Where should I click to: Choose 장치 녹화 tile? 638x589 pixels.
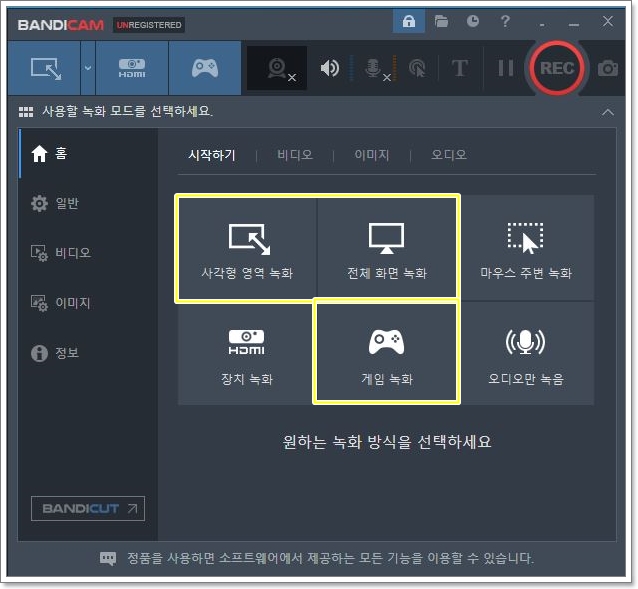point(247,354)
